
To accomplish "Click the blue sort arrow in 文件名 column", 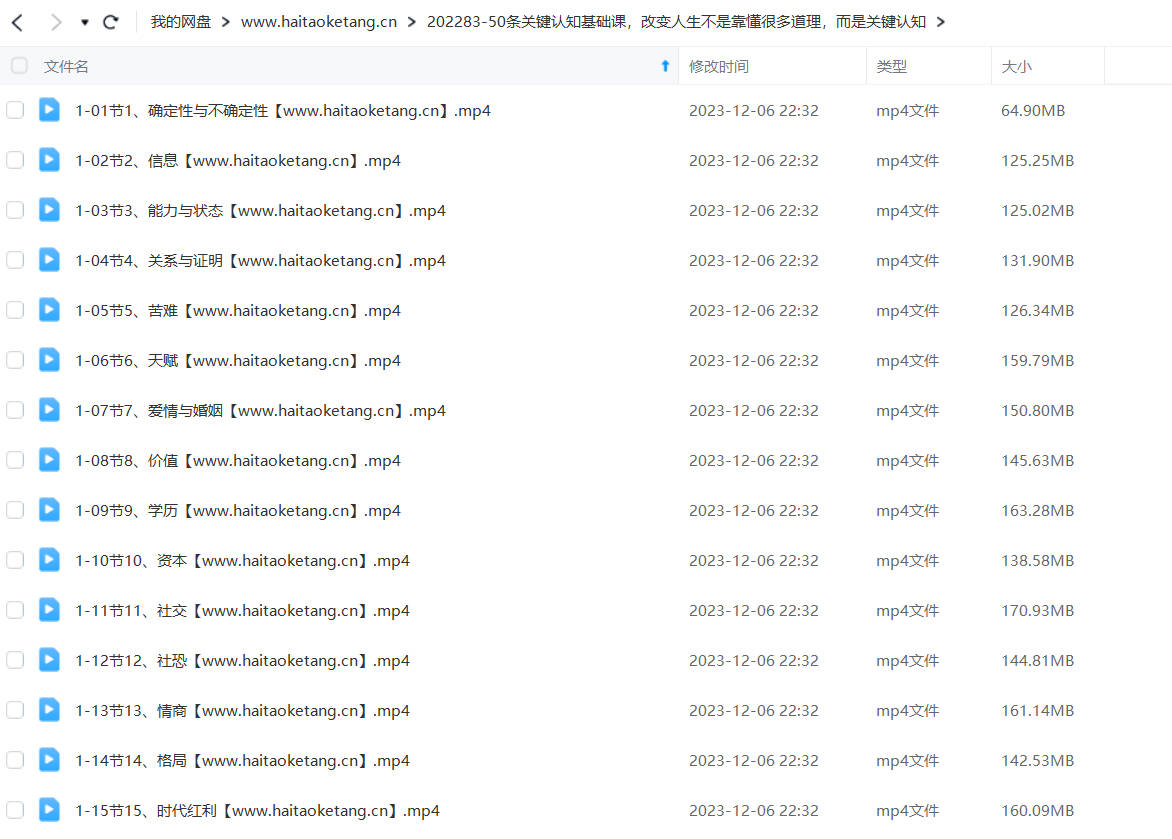I will 665,66.
